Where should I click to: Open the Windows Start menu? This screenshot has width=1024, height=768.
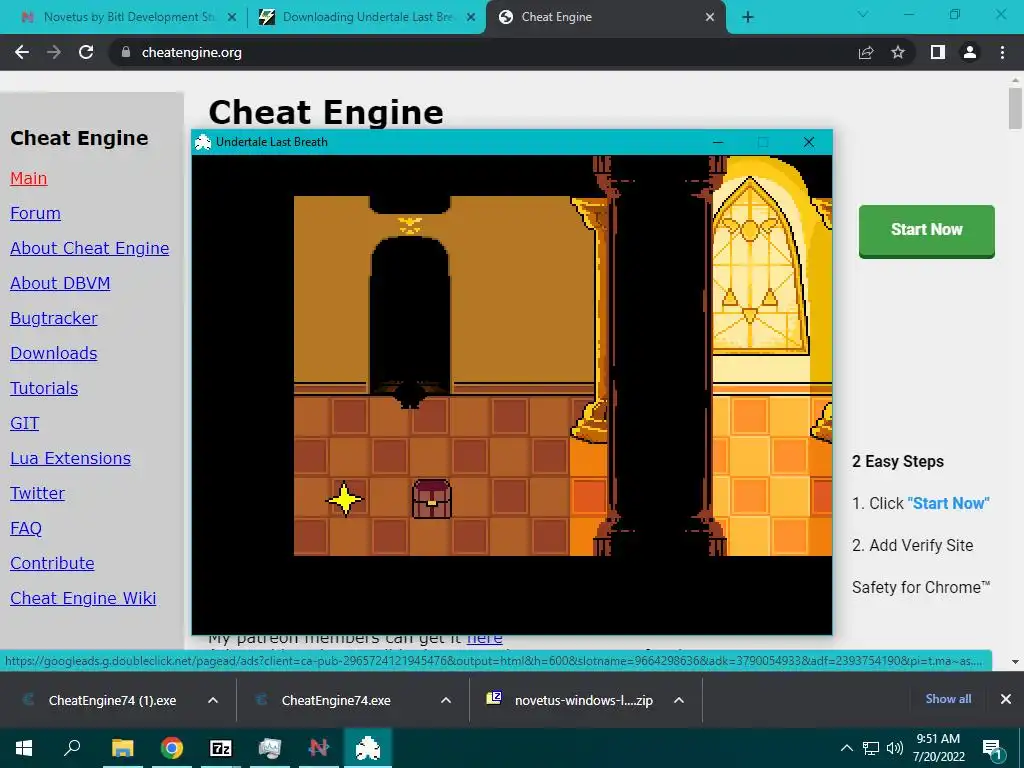click(24, 748)
